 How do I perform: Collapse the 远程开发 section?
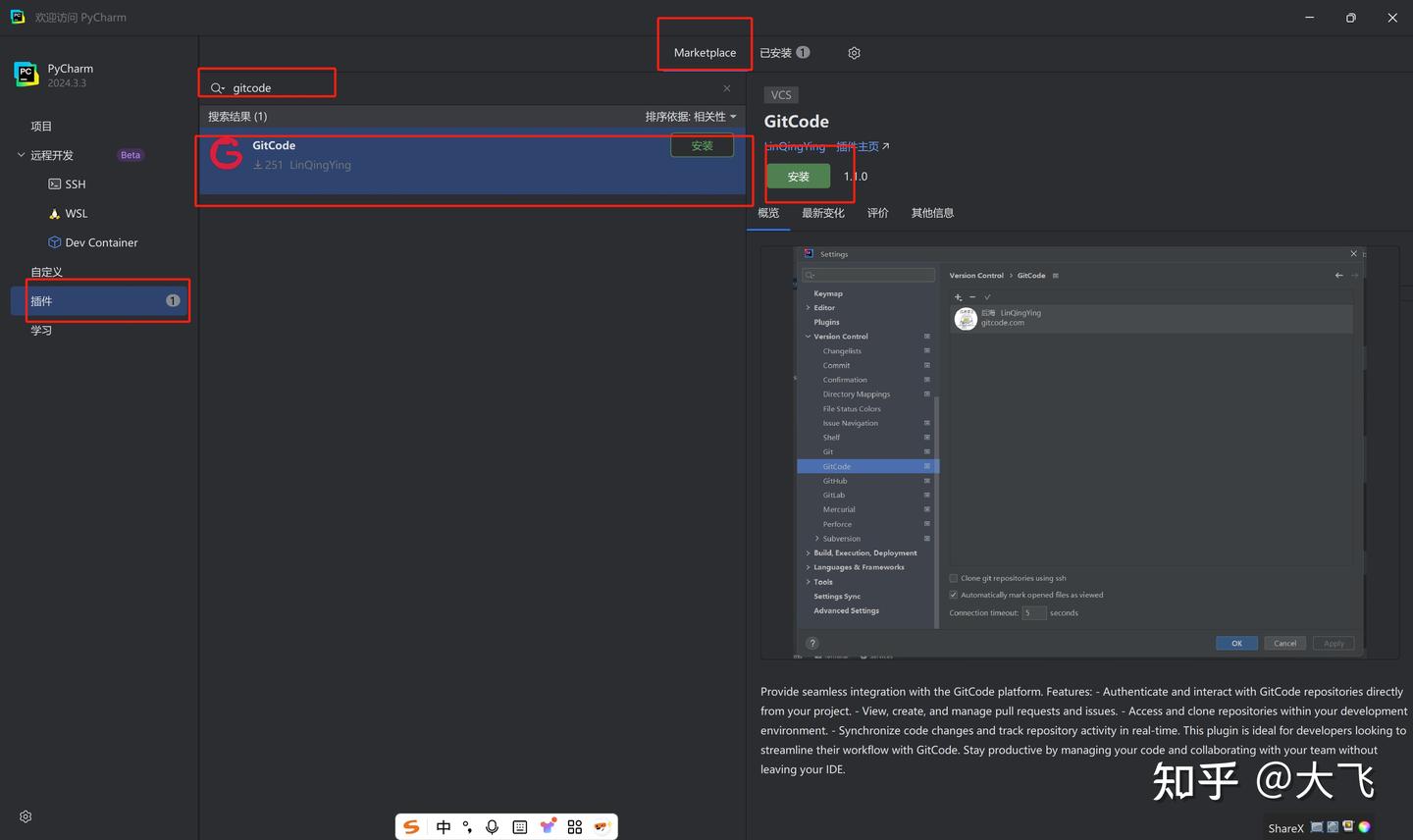[22, 154]
